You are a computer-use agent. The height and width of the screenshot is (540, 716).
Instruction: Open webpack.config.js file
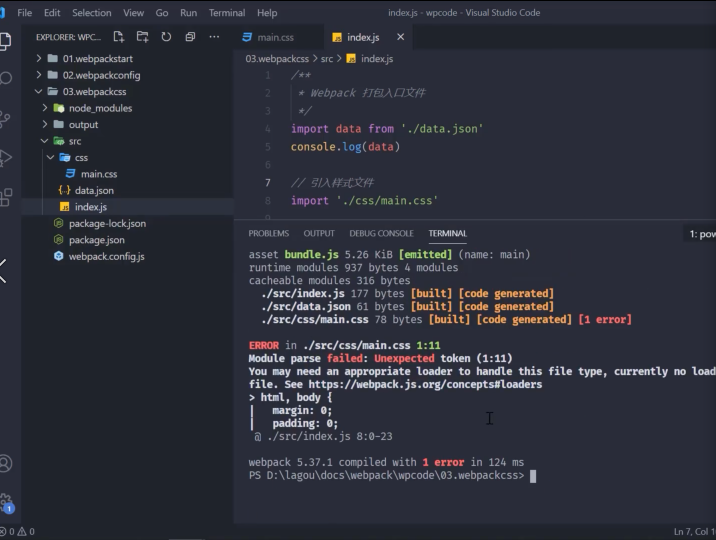106,256
